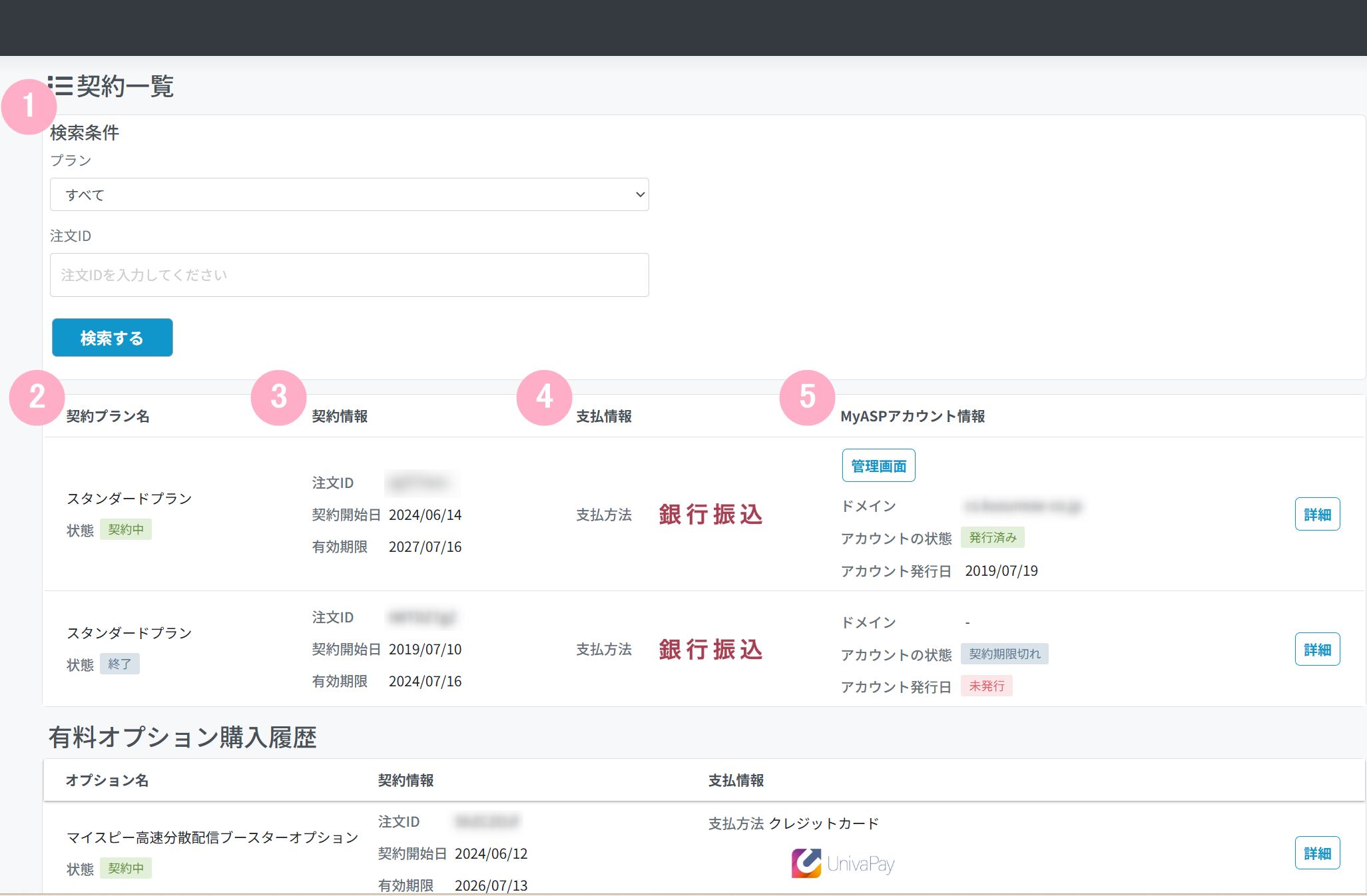Open the 管理画面 button
Image resolution: width=1367 pixels, height=896 pixels.
point(878,465)
